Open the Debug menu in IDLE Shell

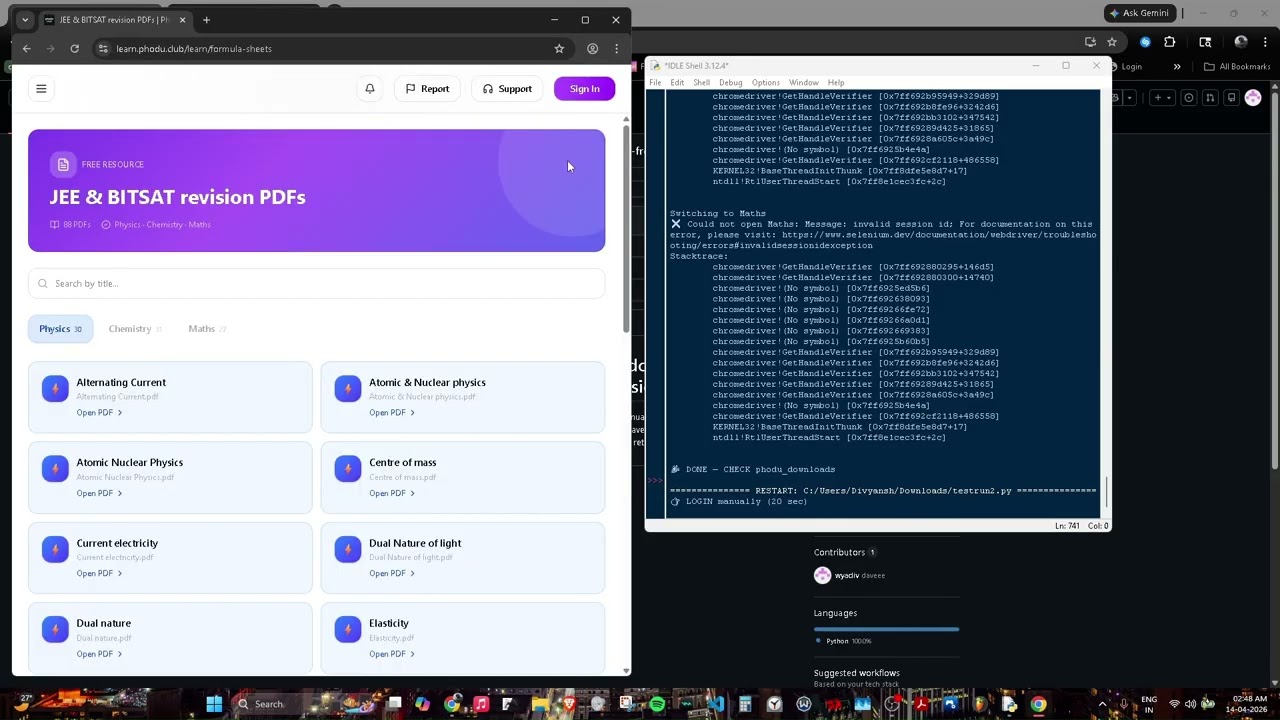pos(731,83)
